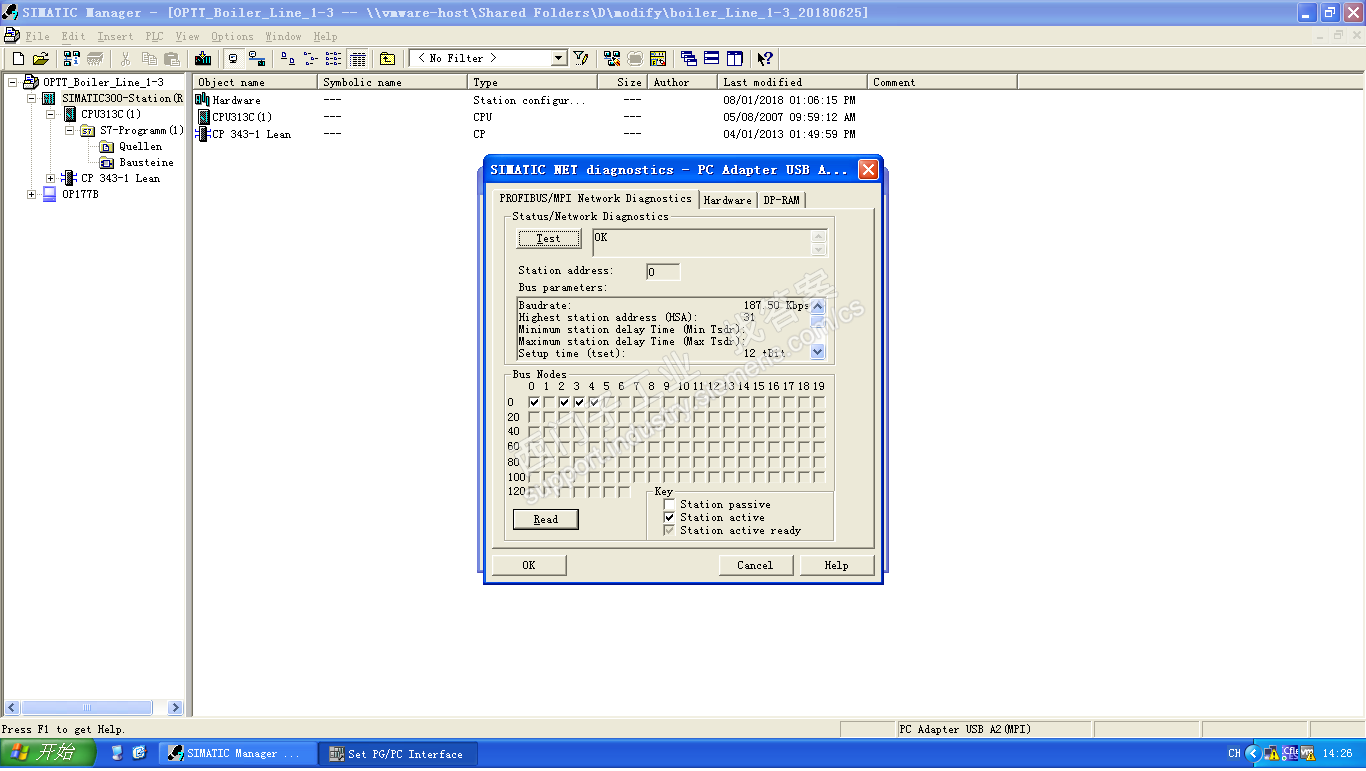Toggle bus node 4 checkbox
Viewport: 1366px width, 771px height.
(594, 402)
